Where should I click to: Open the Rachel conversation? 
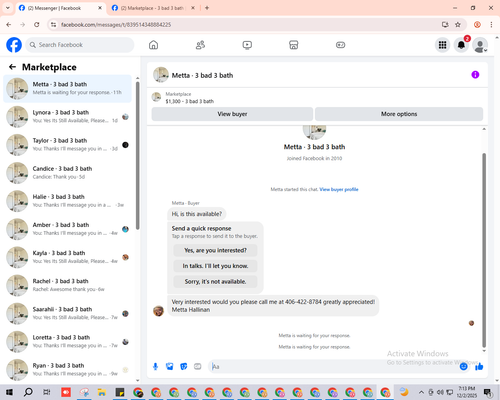(x=67, y=285)
